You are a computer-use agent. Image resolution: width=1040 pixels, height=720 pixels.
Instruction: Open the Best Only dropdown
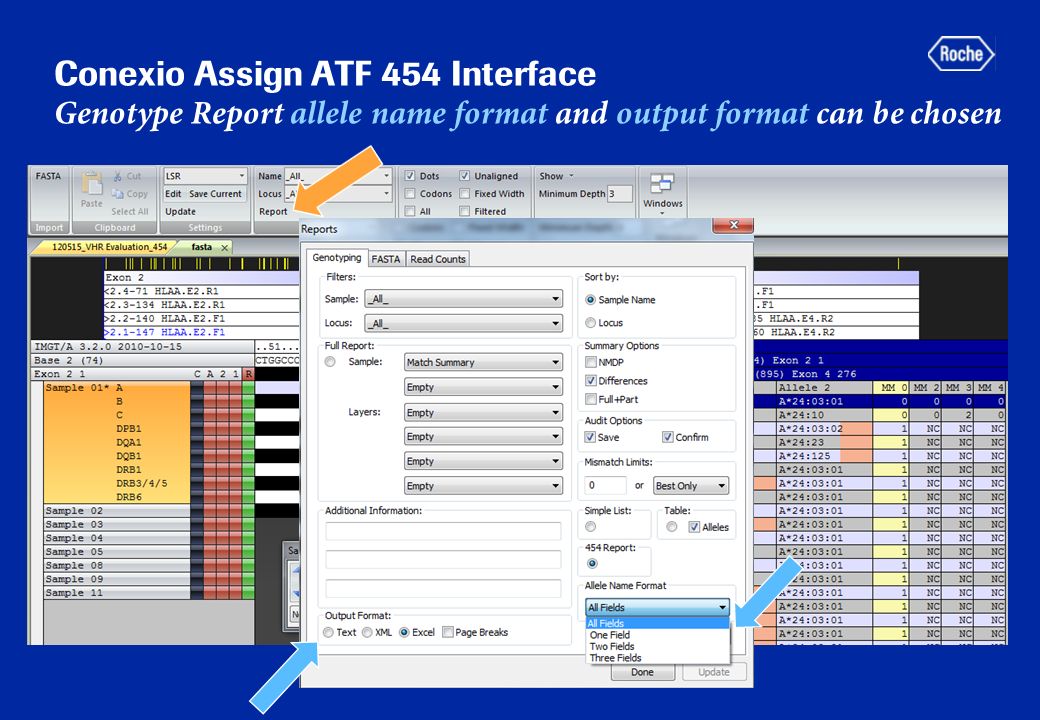point(690,486)
